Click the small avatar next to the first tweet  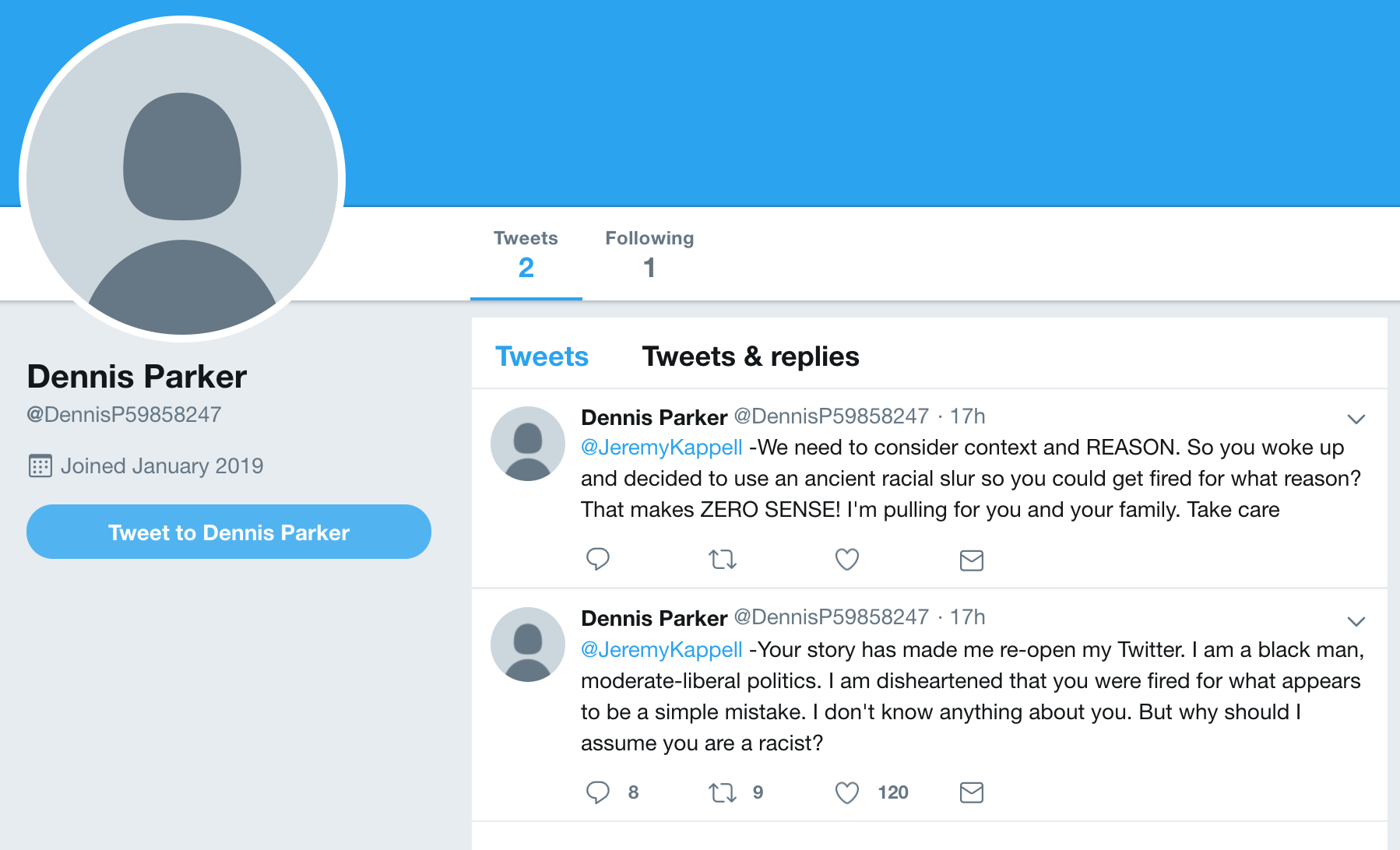pos(528,444)
